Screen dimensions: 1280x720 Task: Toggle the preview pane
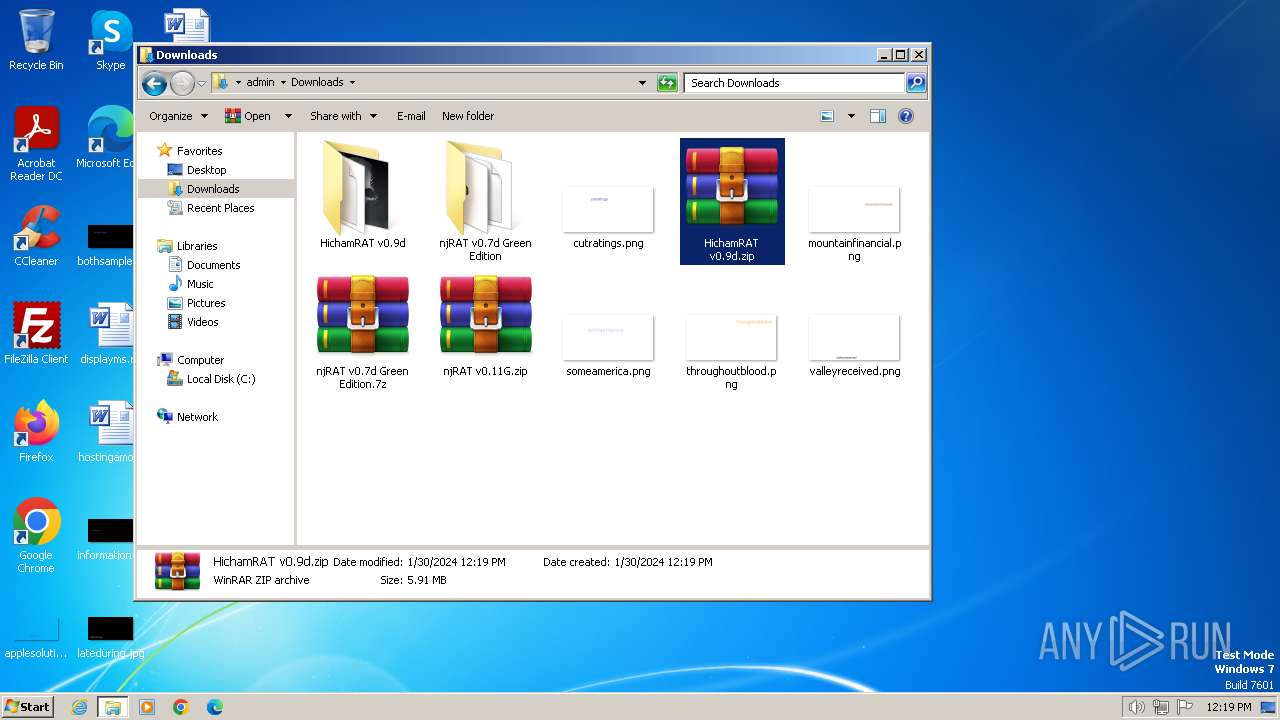pyautogui.click(x=878, y=116)
